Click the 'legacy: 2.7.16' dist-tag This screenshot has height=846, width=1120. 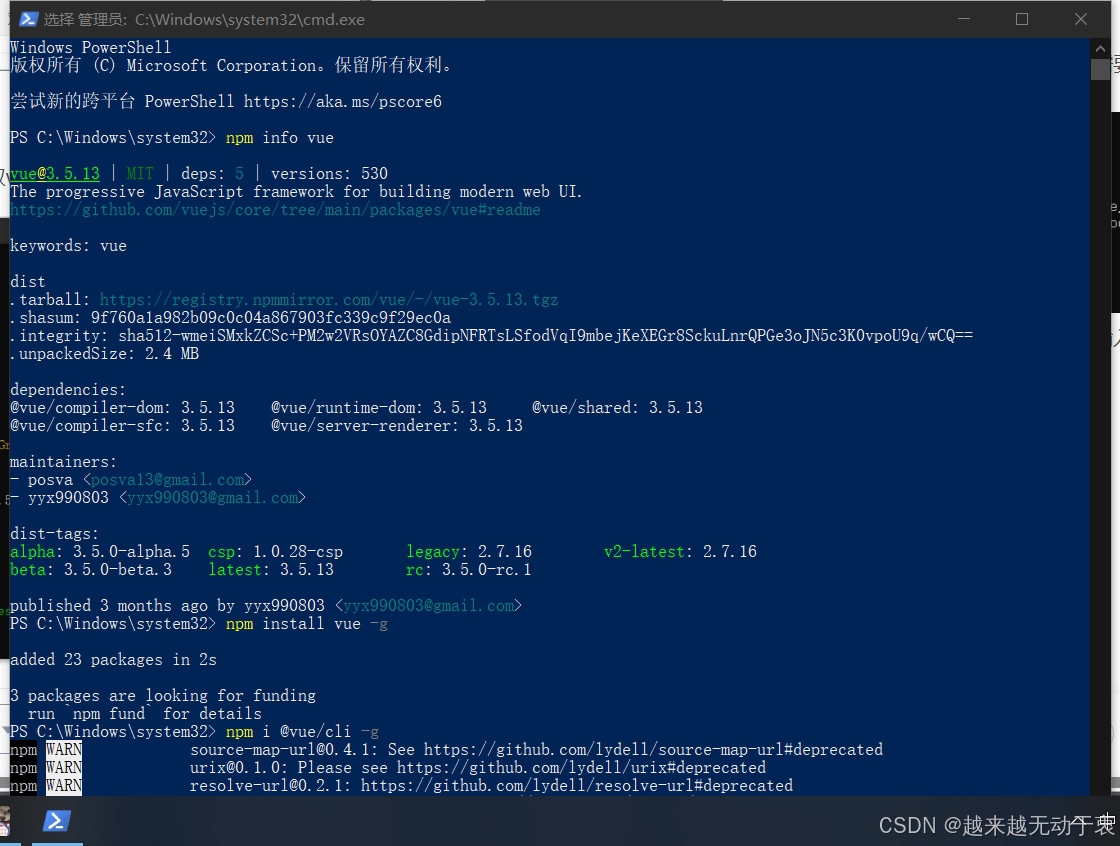(469, 552)
